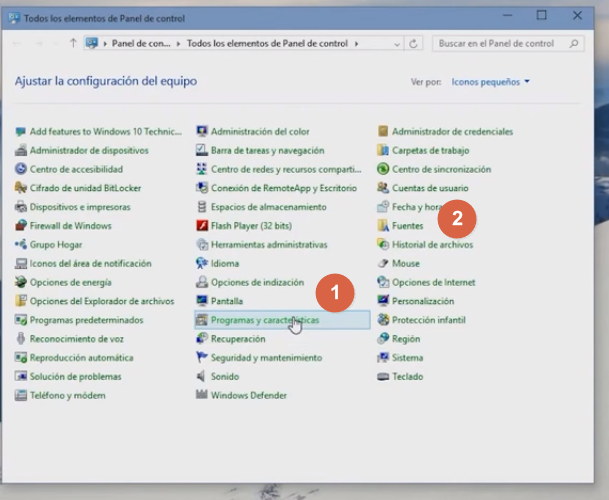Viewport: 609px width, 500px height.
Task: Open the Windows Defender icon
Action: tap(202, 395)
